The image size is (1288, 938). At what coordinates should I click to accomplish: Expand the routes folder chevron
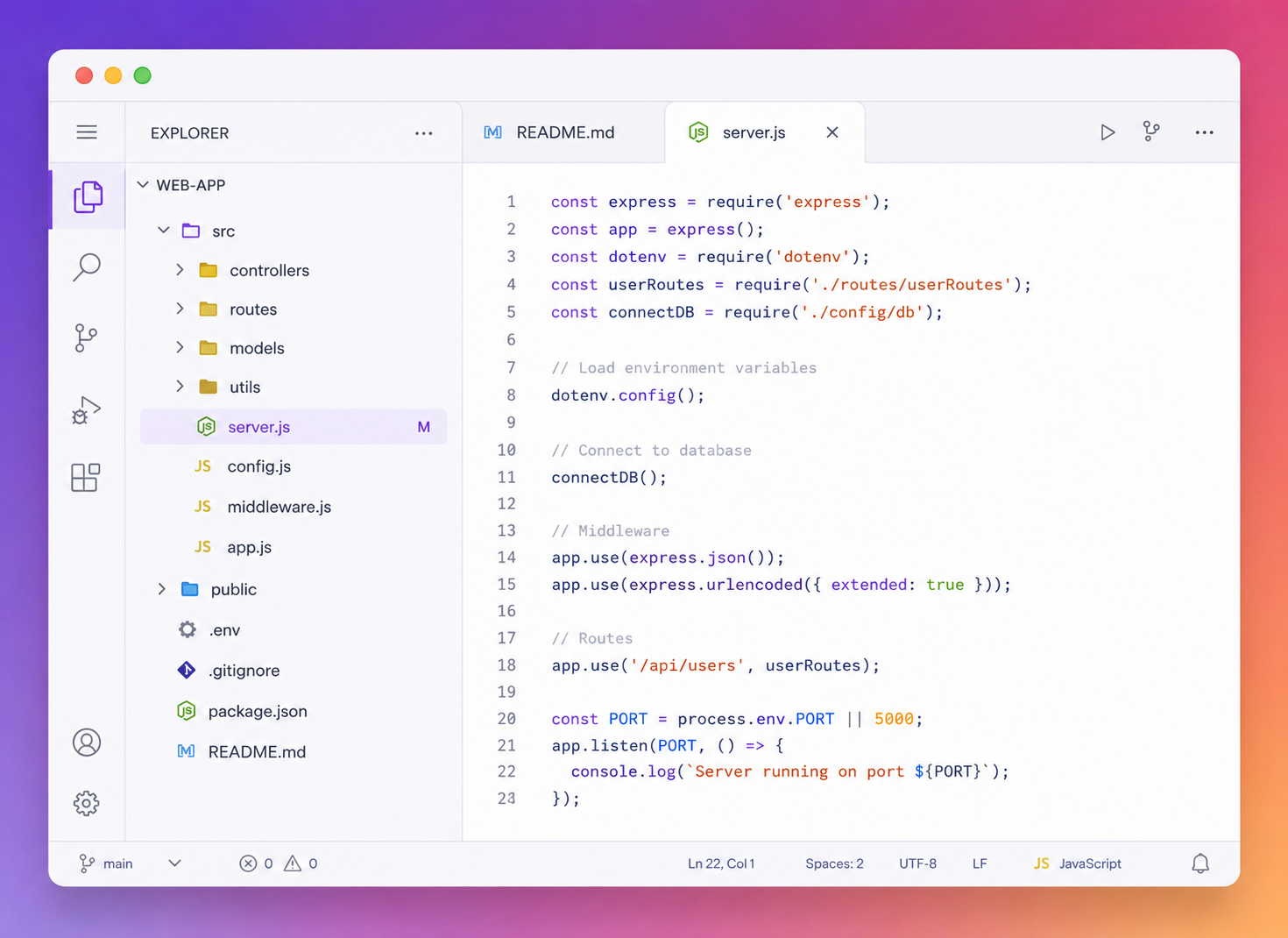pyautogui.click(x=180, y=309)
